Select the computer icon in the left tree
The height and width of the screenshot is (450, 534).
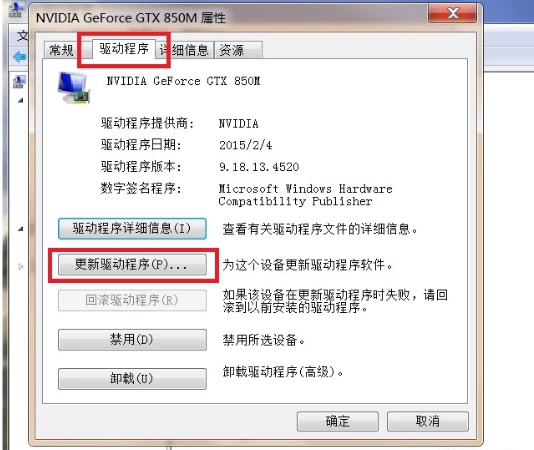click(x=19, y=82)
